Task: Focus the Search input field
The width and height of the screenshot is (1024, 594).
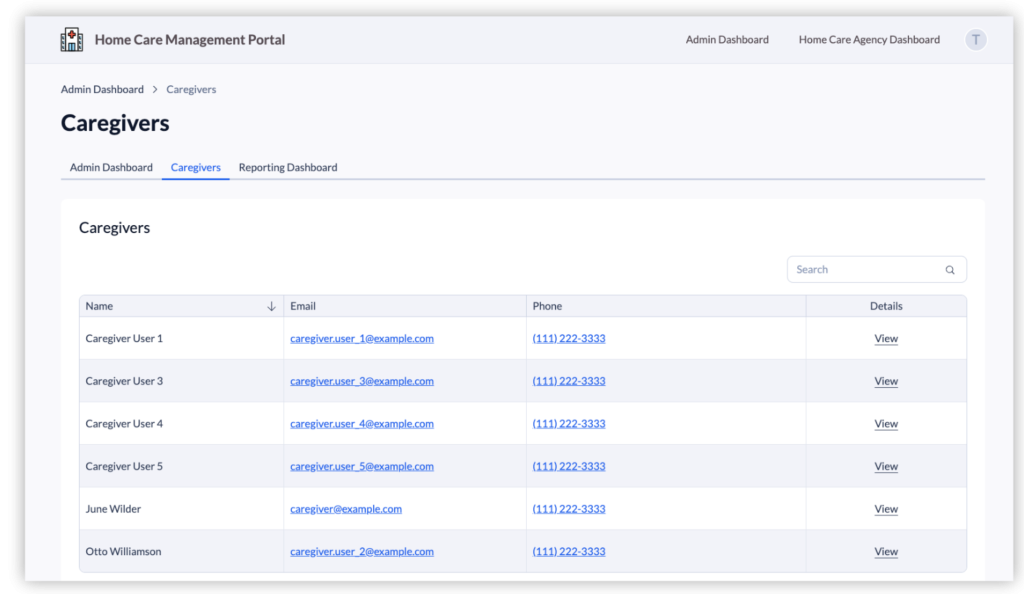Action: tap(876, 270)
